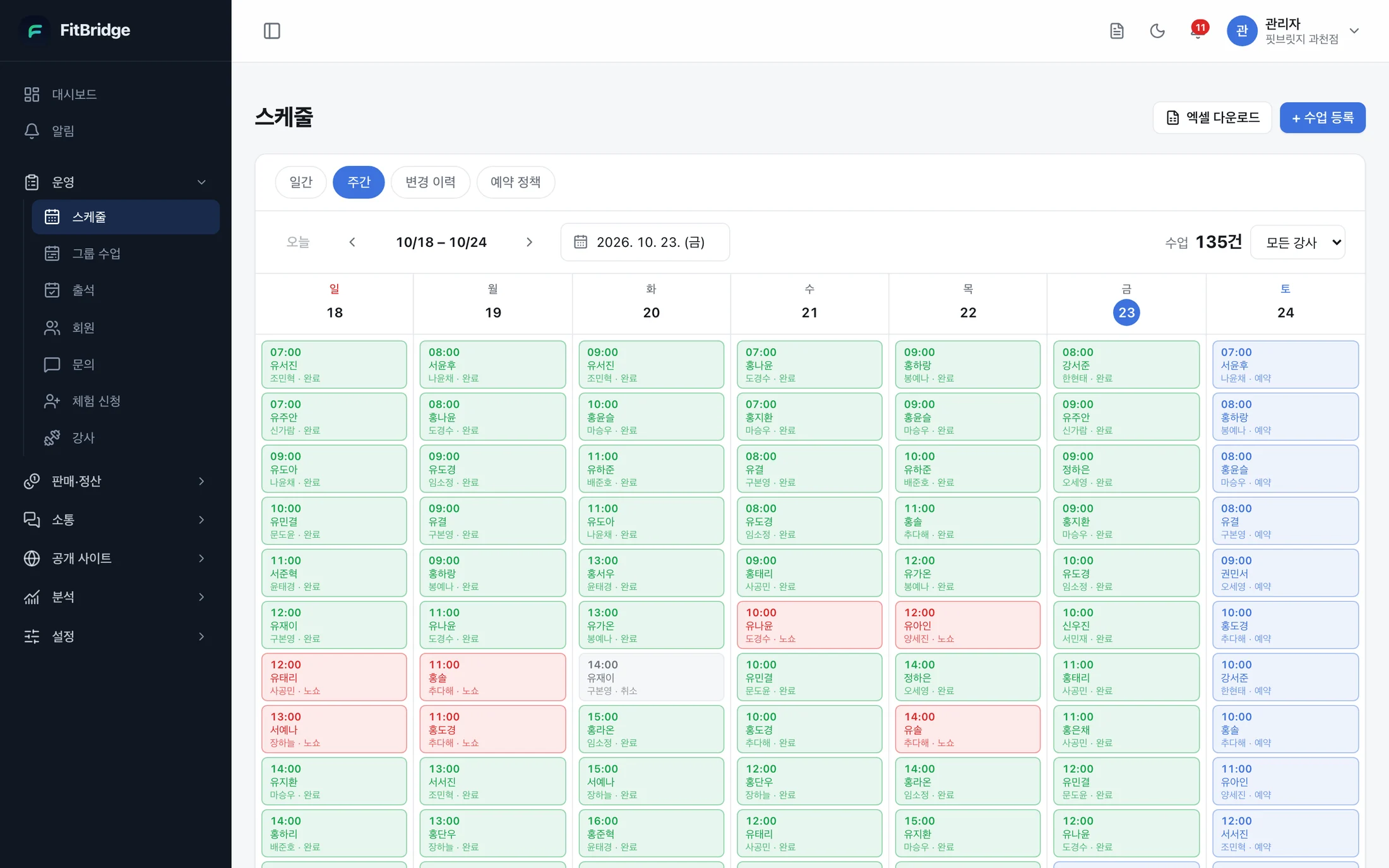1389x868 pixels.
Task: Select the 주간 tab
Action: (x=359, y=182)
